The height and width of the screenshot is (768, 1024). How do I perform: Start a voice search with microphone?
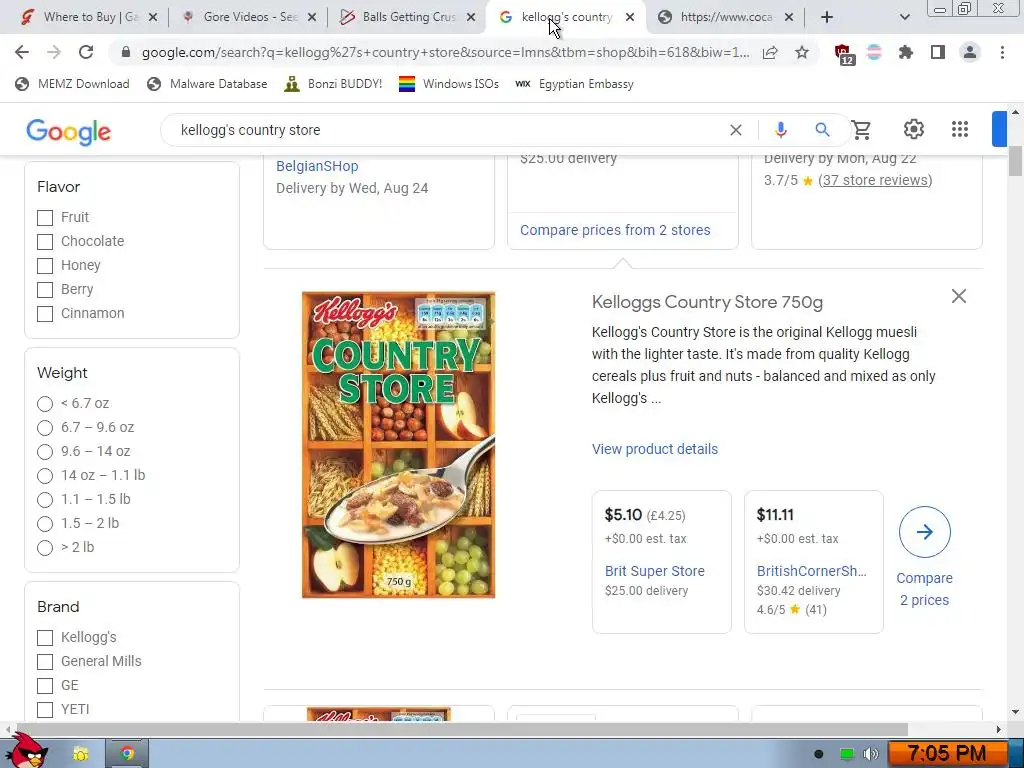pyautogui.click(x=780, y=130)
